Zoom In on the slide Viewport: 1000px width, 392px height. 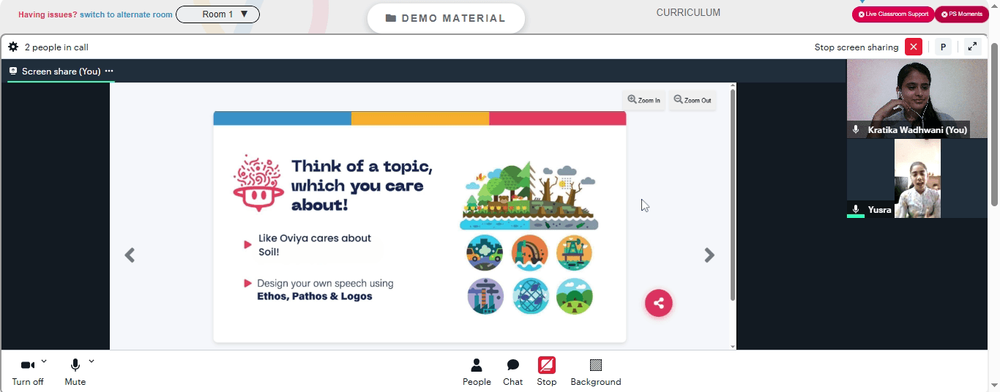[644, 100]
